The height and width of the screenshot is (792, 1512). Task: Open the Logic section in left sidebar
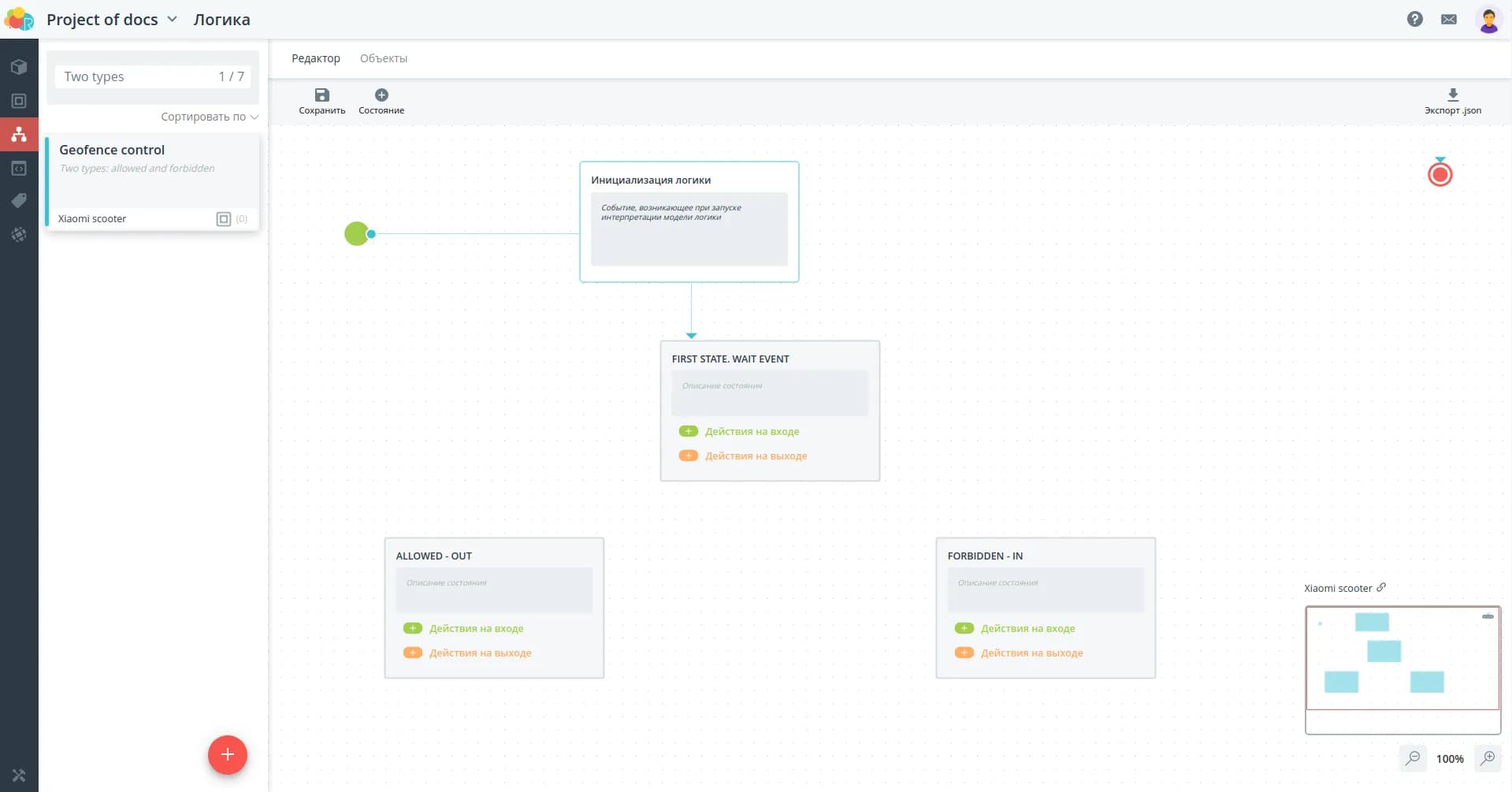click(19, 135)
